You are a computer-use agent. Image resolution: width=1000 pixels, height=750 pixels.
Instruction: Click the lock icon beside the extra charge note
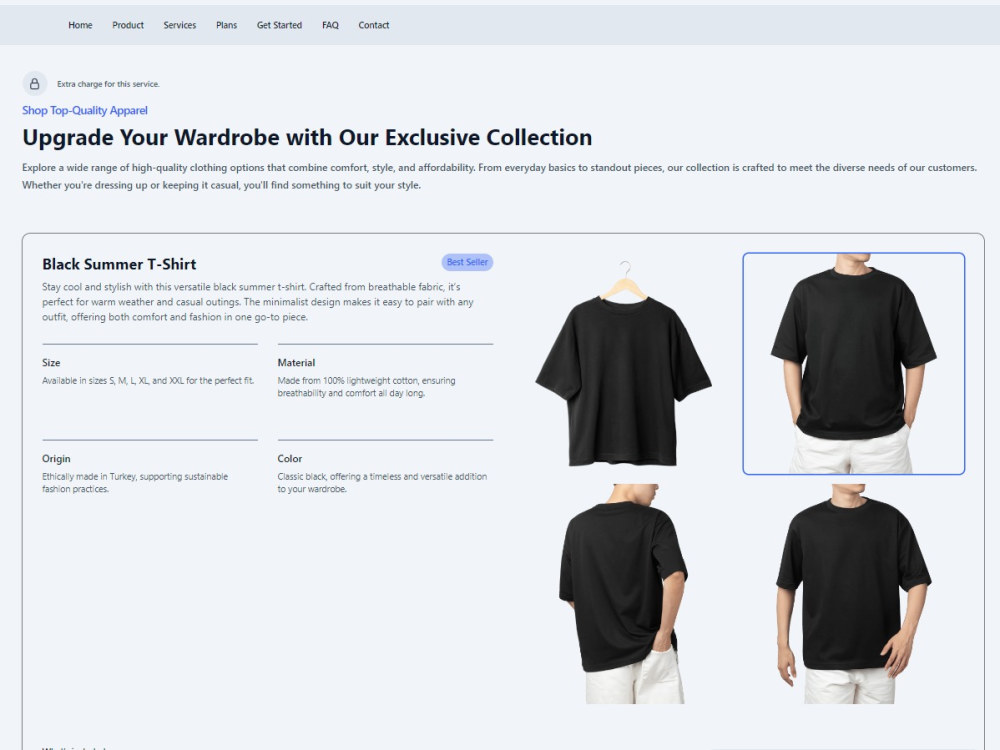pyautogui.click(x=34, y=84)
